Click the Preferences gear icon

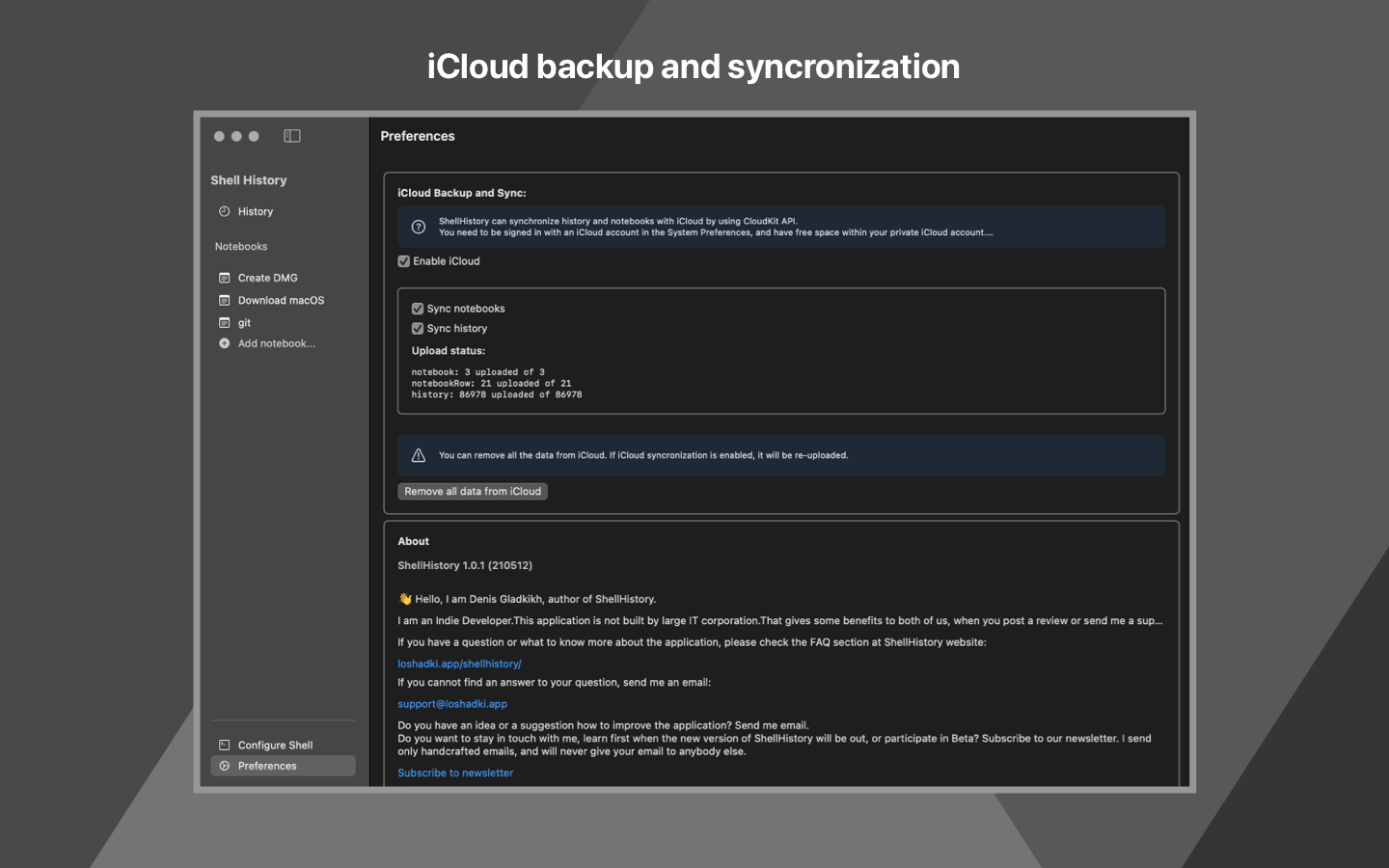click(224, 766)
